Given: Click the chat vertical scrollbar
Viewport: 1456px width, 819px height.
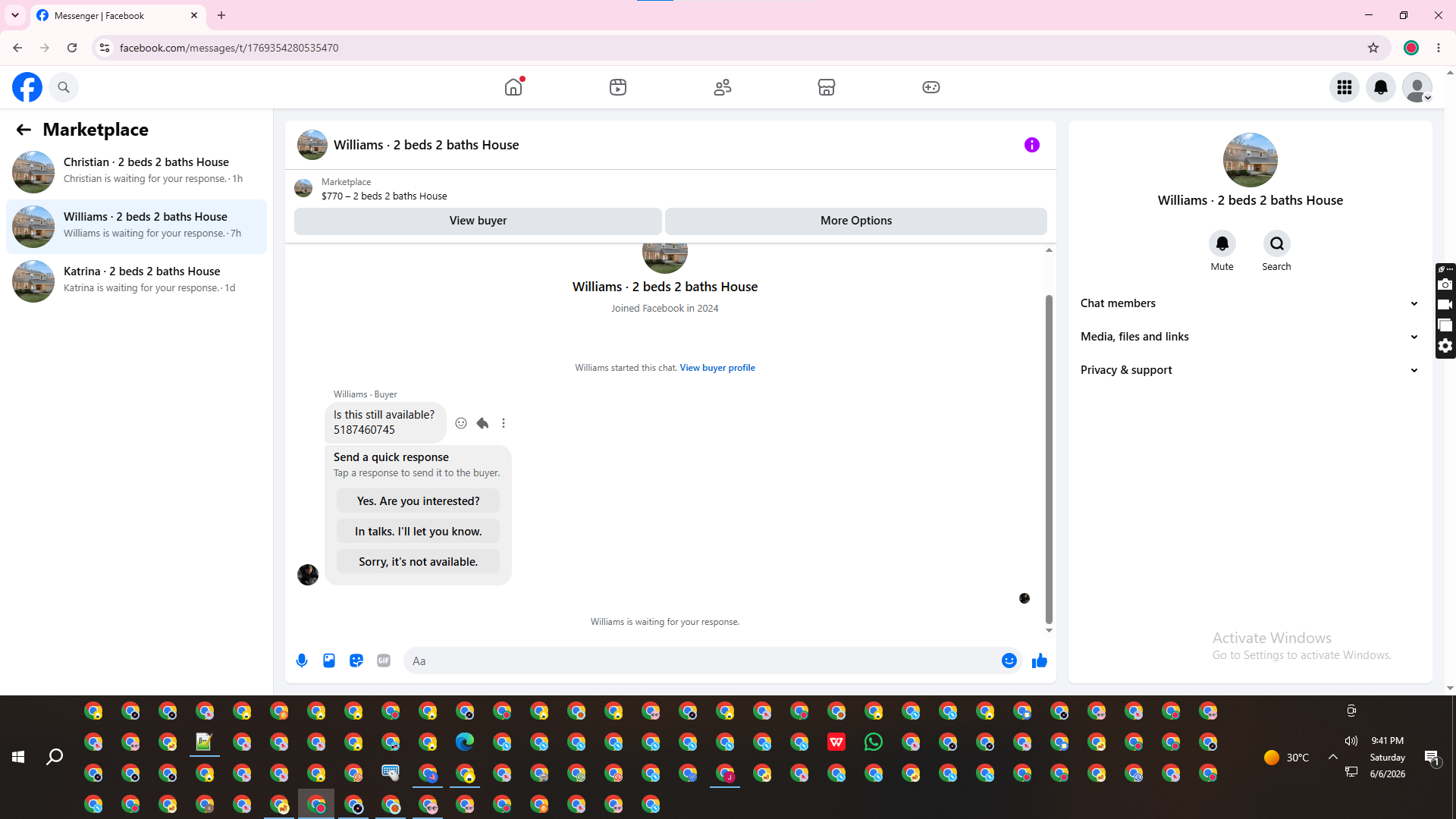Looking at the screenshot, I should (1049, 459).
